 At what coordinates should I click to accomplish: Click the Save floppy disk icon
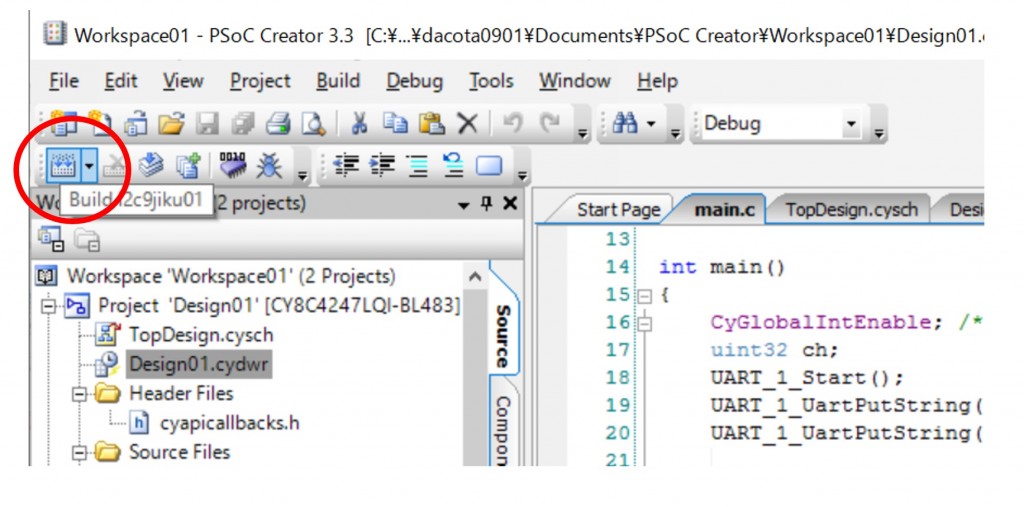click(x=207, y=123)
